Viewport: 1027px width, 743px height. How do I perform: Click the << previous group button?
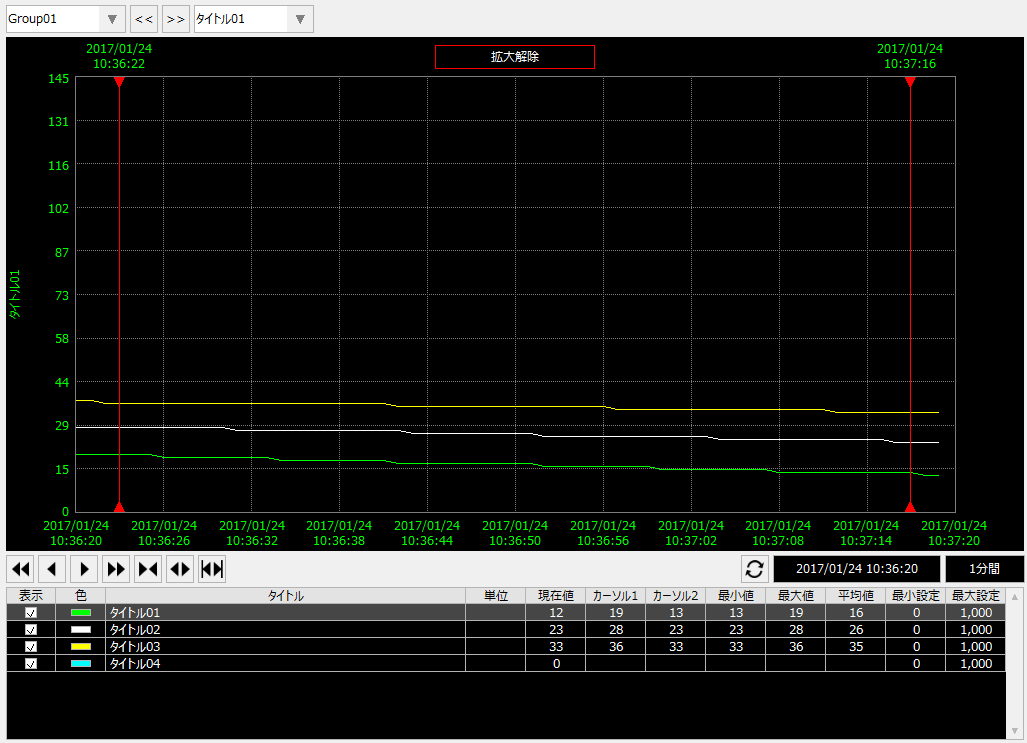click(144, 19)
